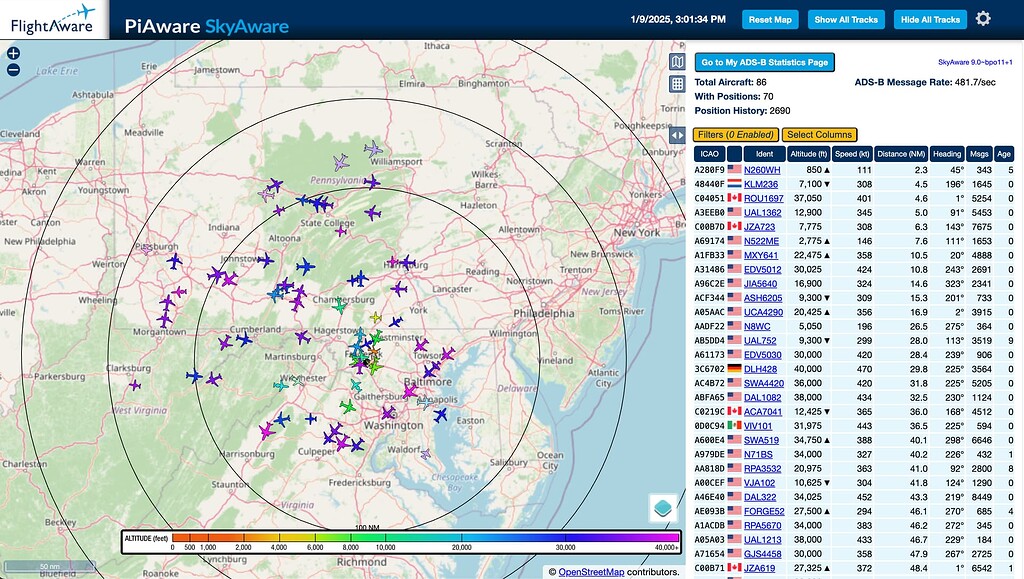
Task: Go to My ADS-B Statistics Page
Action: pyautogui.click(x=765, y=62)
